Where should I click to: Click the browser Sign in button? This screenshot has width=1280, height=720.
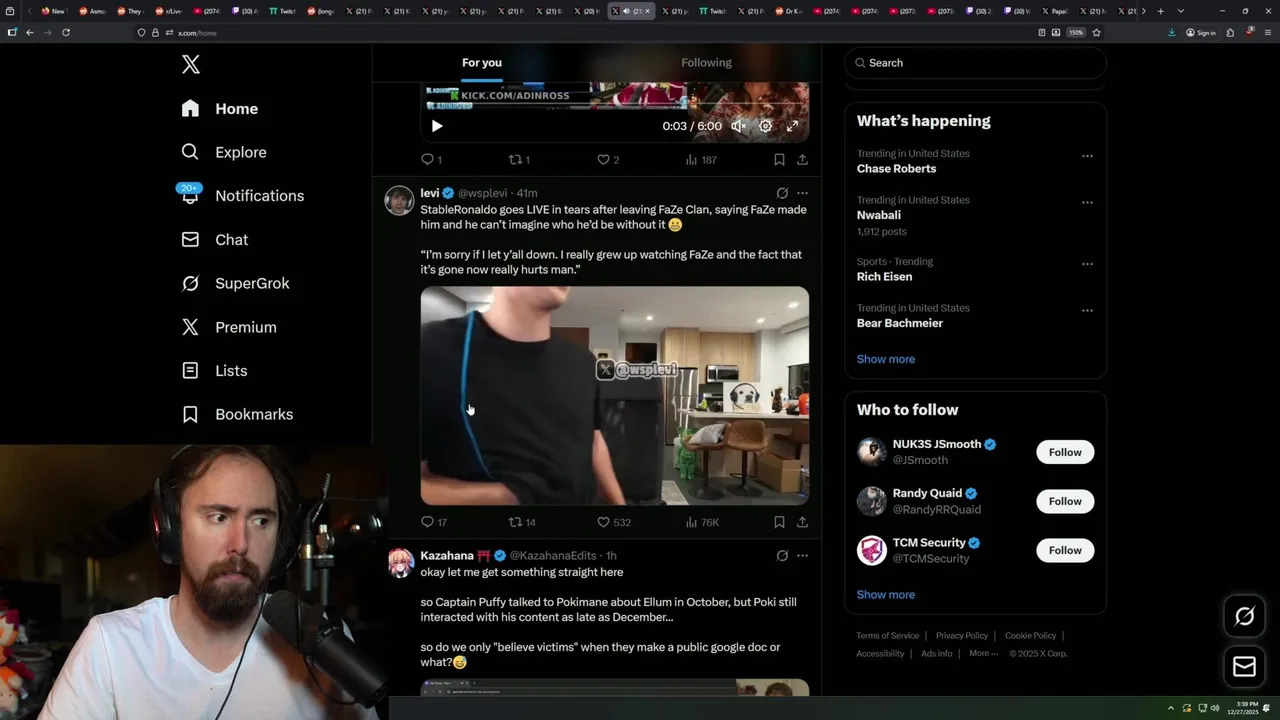1201,32
